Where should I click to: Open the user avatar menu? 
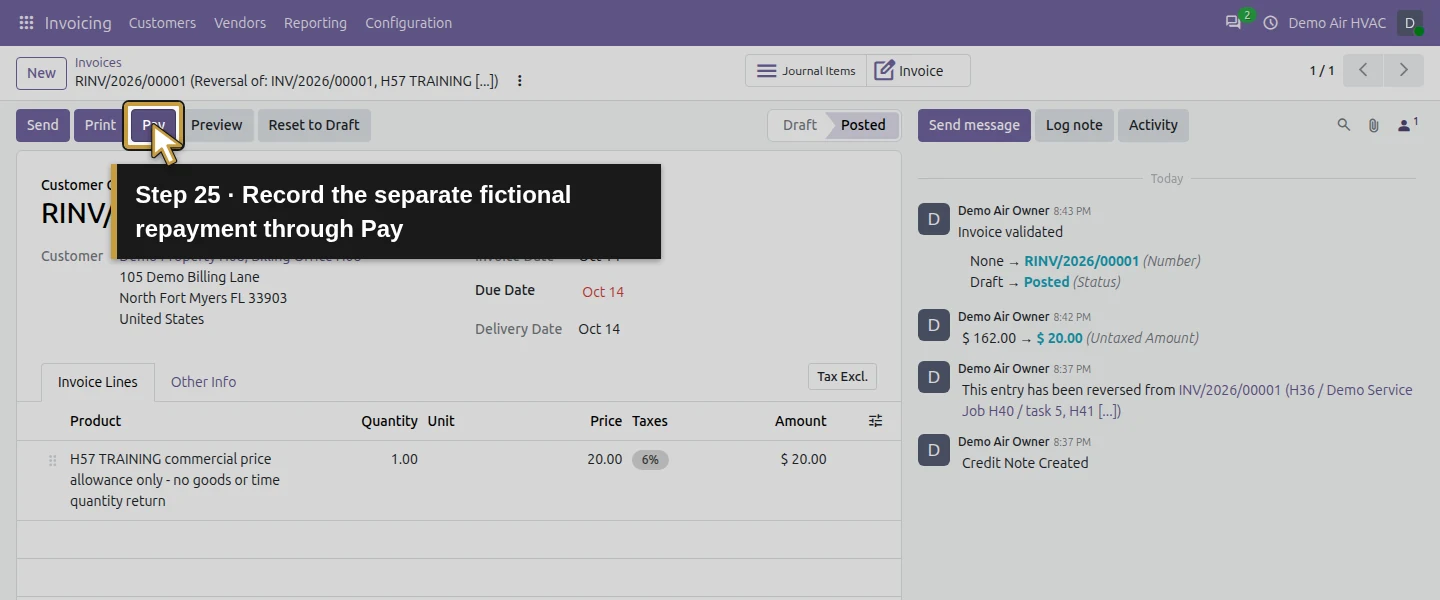(x=1410, y=22)
